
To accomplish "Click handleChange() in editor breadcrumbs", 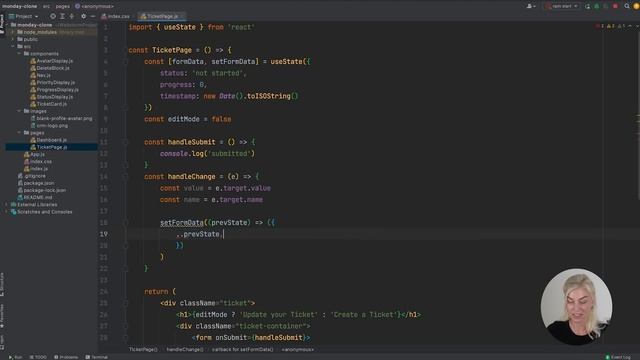I will point(184,349).
